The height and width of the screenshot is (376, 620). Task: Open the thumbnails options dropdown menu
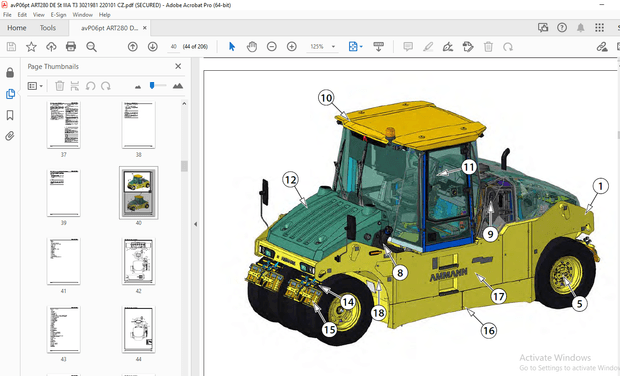tap(35, 86)
